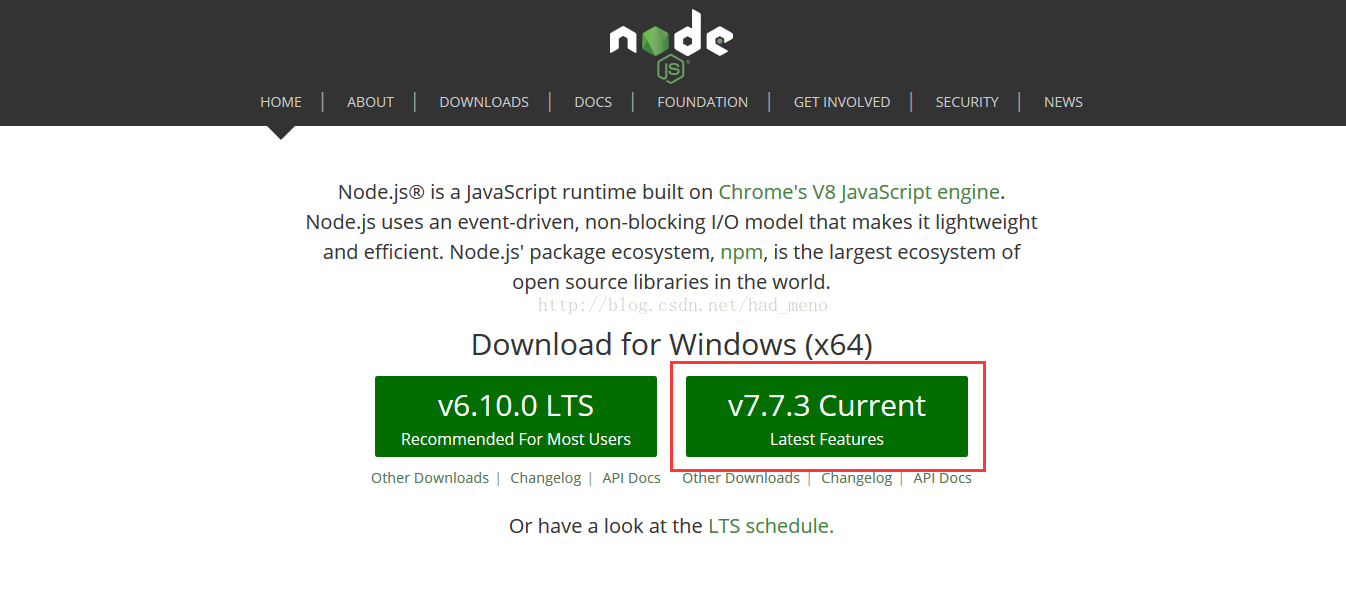Open API Docs under the Current button

point(942,478)
